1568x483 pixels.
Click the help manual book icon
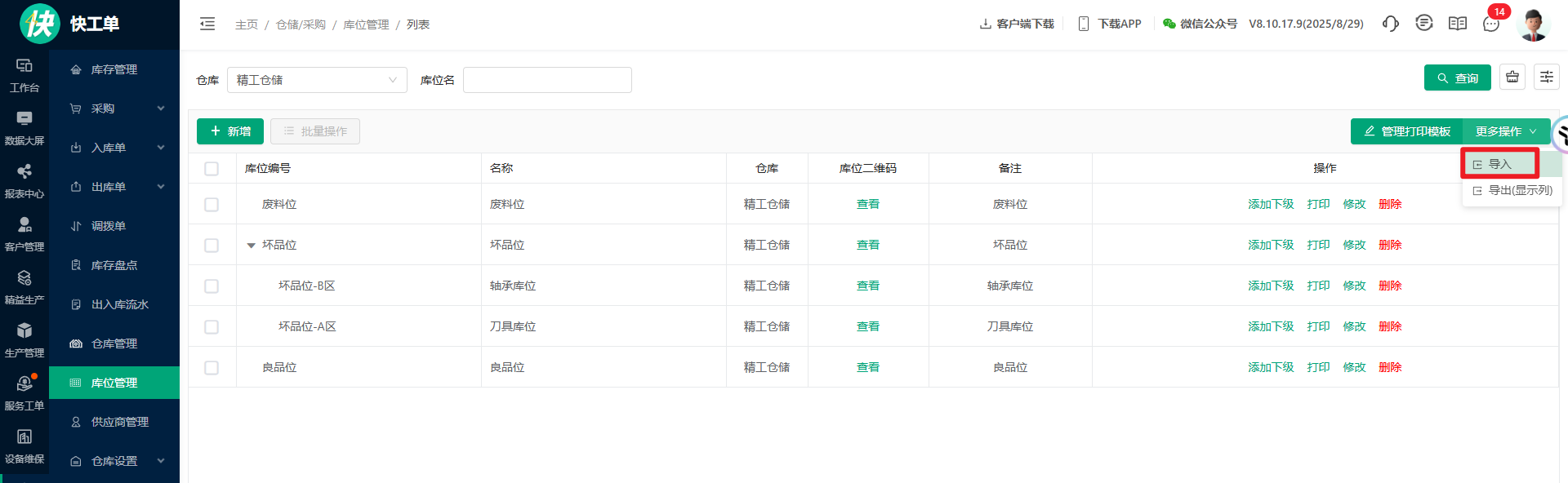click(x=1457, y=24)
